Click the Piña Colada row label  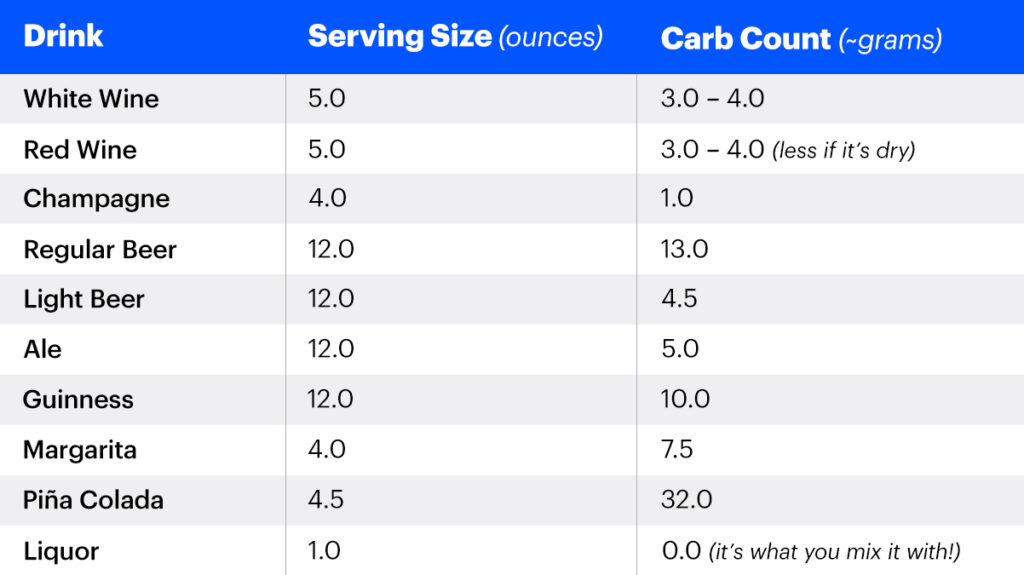tap(93, 499)
